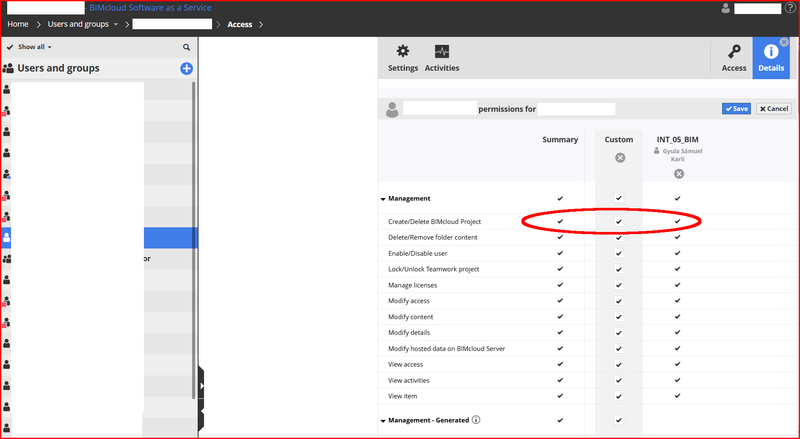Toggle Custom checkbox for Modify access
Screen dimensions: 800x439
coord(619,301)
